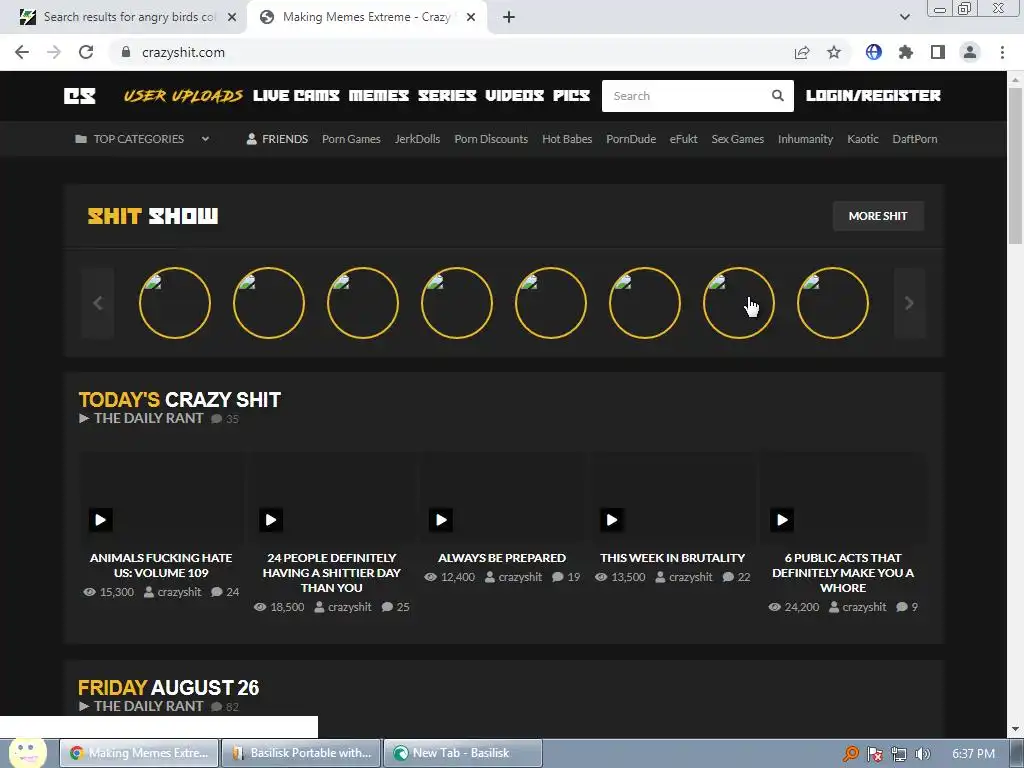Image resolution: width=1024 pixels, height=768 pixels.
Task: Bookmark this page with the star icon
Action: tap(834, 52)
